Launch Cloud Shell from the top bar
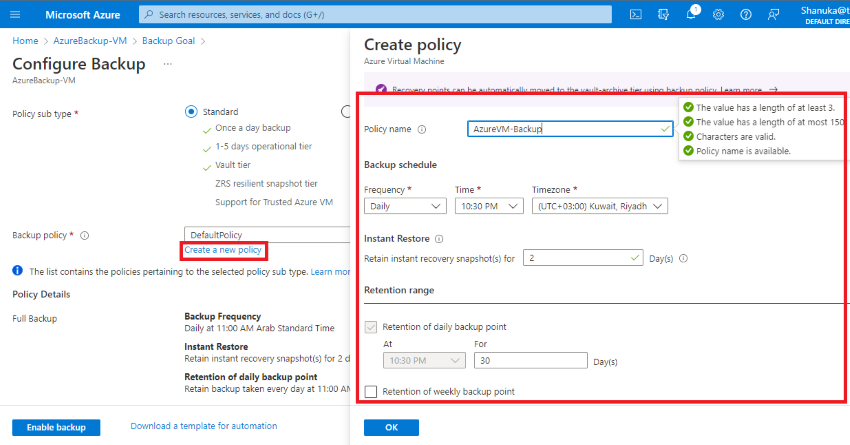 (636, 15)
